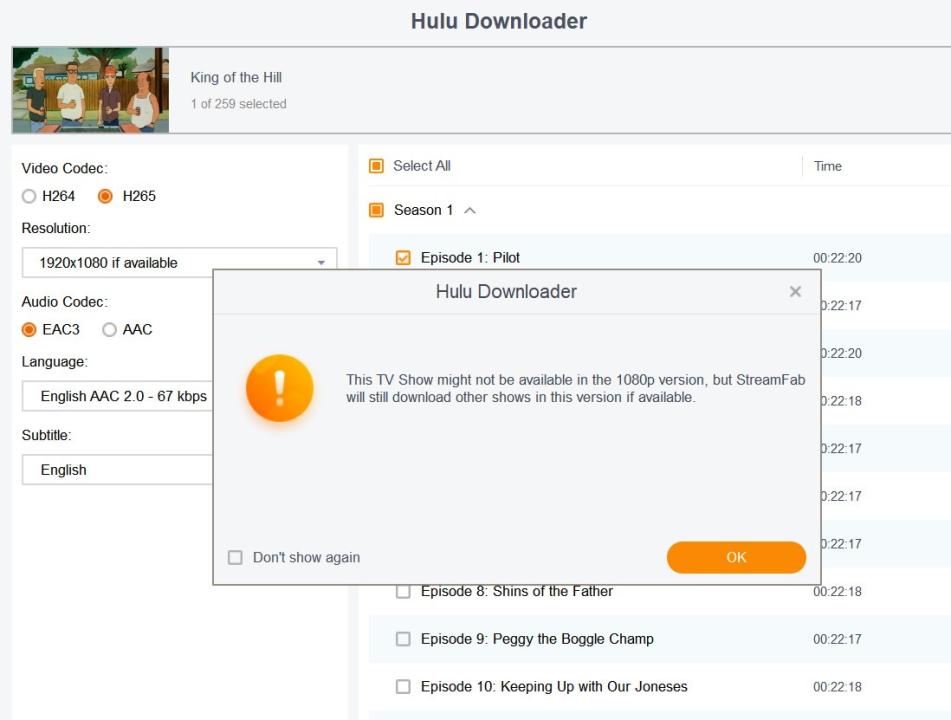Select the H265 video codec

pos(105,196)
